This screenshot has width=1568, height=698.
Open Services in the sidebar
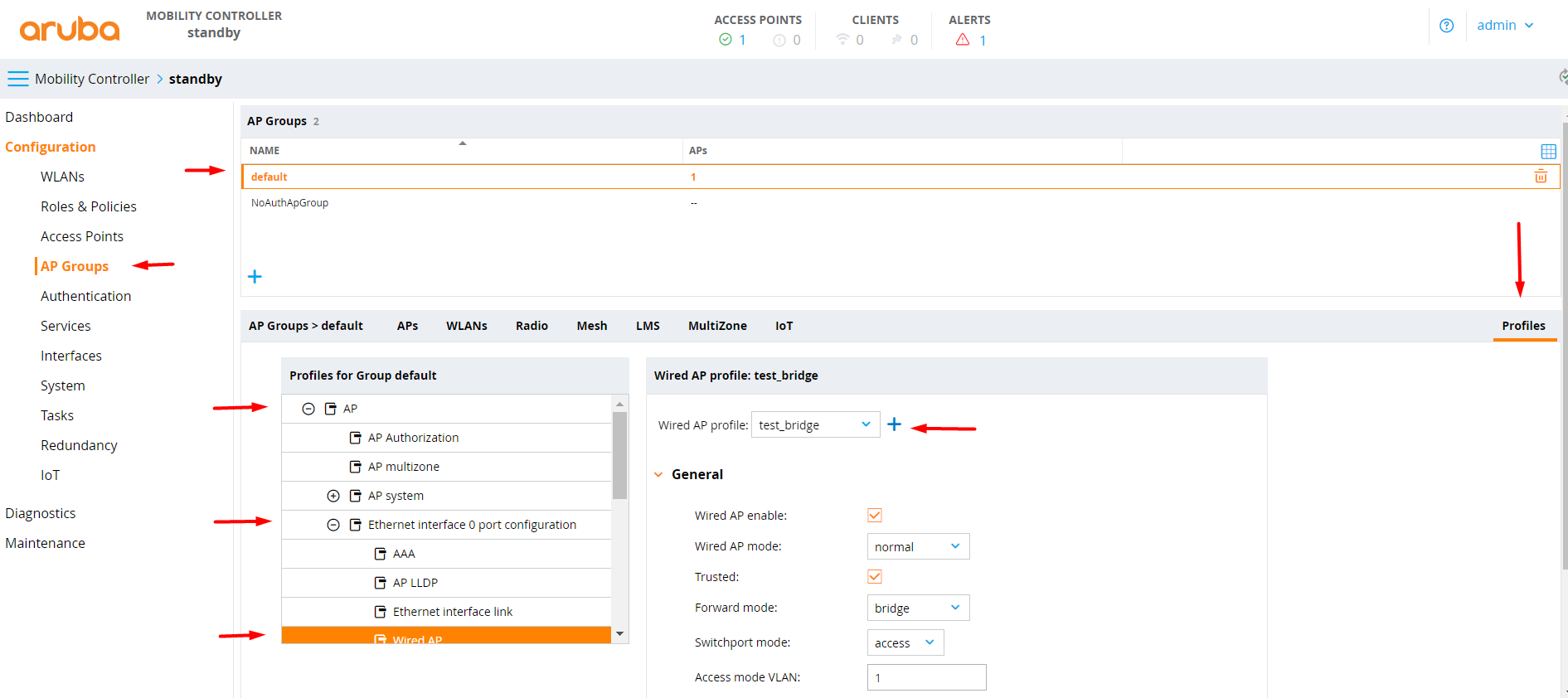click(66, 326)
